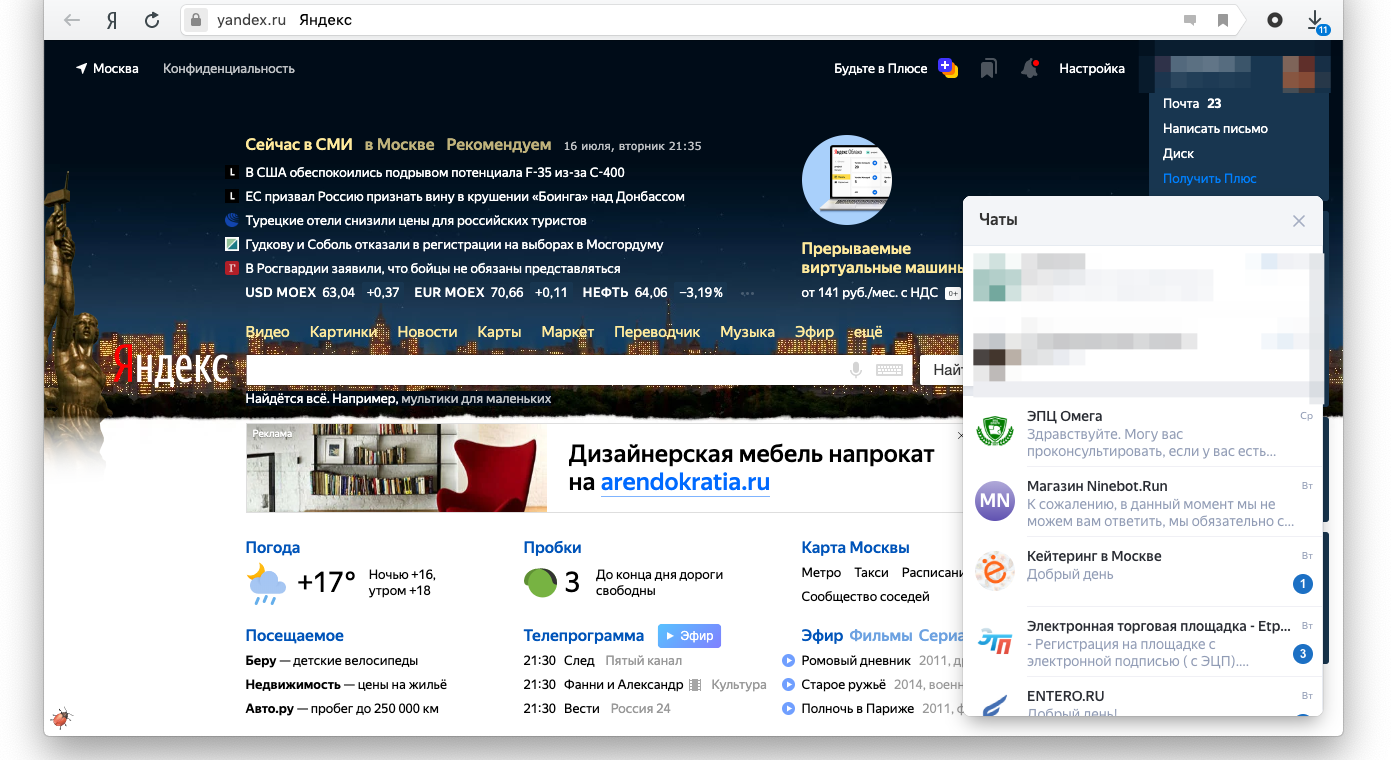The image size is (1399, 760).
Task: Open the notifications bell
Action: tap(1029, 69)
